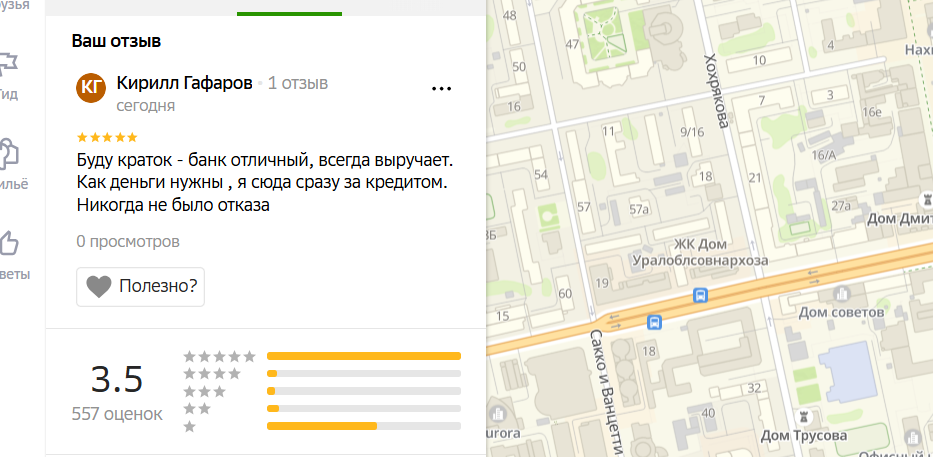
Task: Open the three-dot menu on Кирилл Гафаров's review
Action: coord(441,89)
